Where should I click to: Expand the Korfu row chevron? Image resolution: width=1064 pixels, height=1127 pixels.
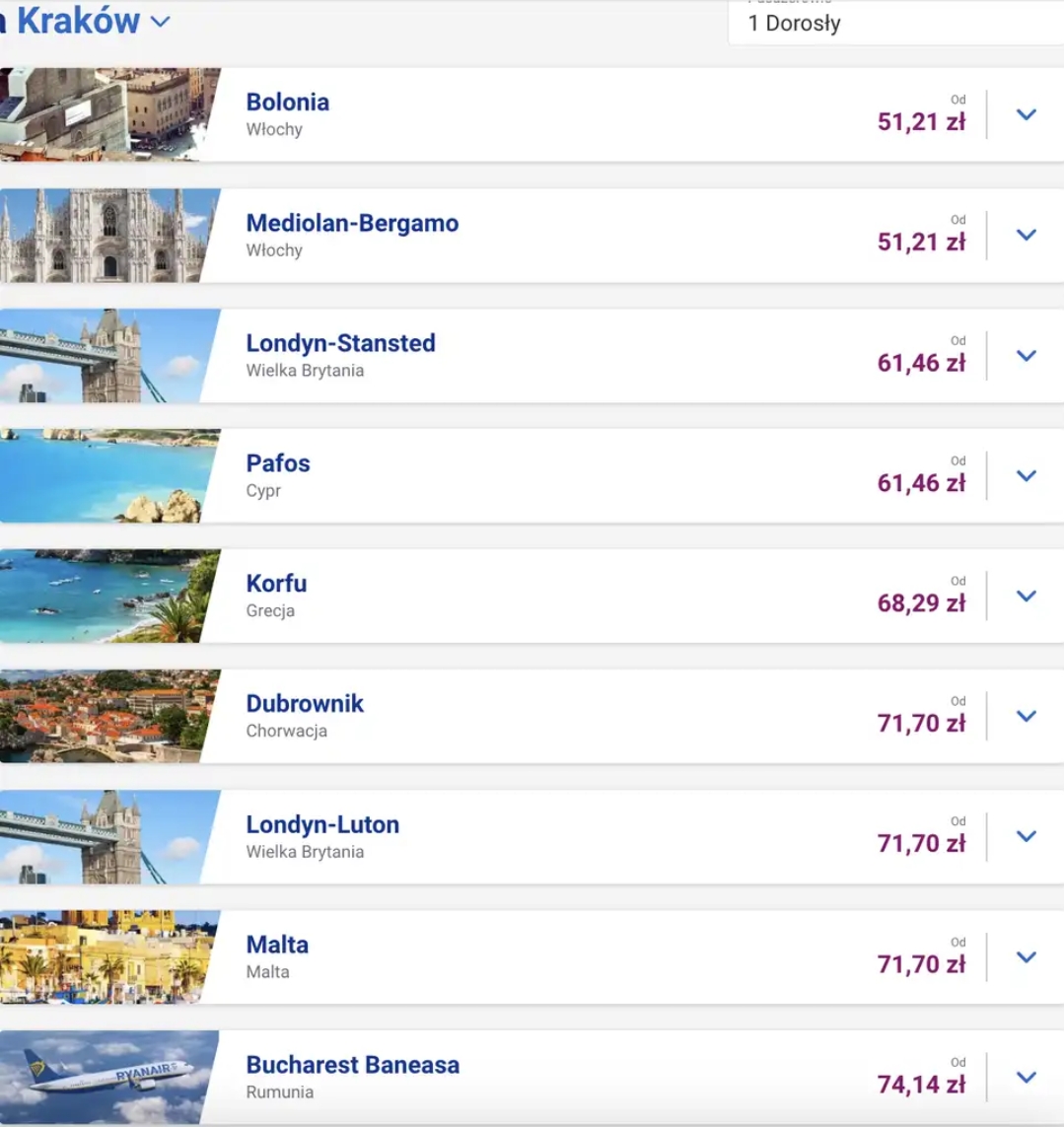click(x=1026, y=596)
